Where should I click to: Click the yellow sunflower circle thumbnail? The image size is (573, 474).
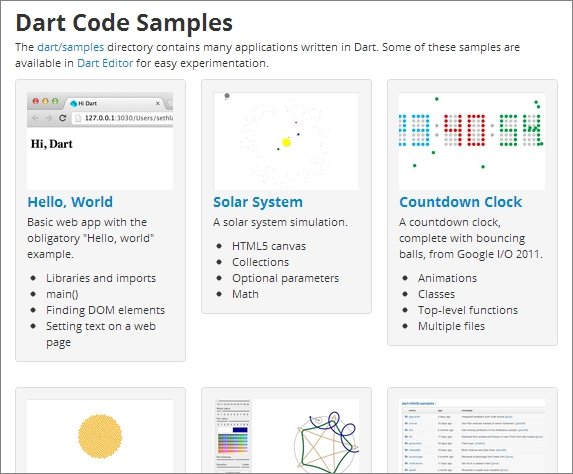100,436
